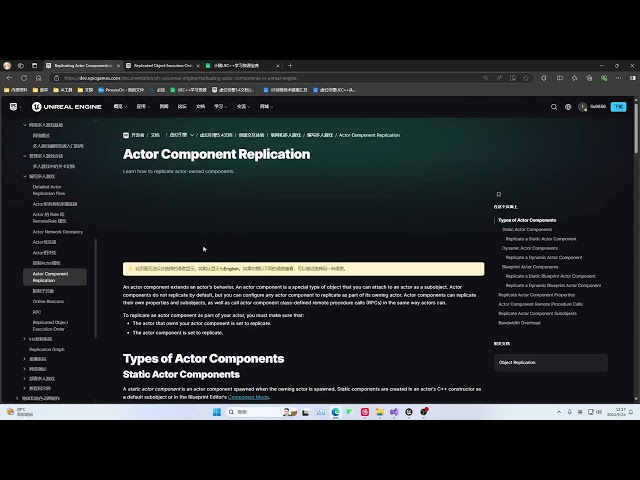Screen dimensions: 640x480
Task: Click the blue download button in header
Action: pos(618,107)
